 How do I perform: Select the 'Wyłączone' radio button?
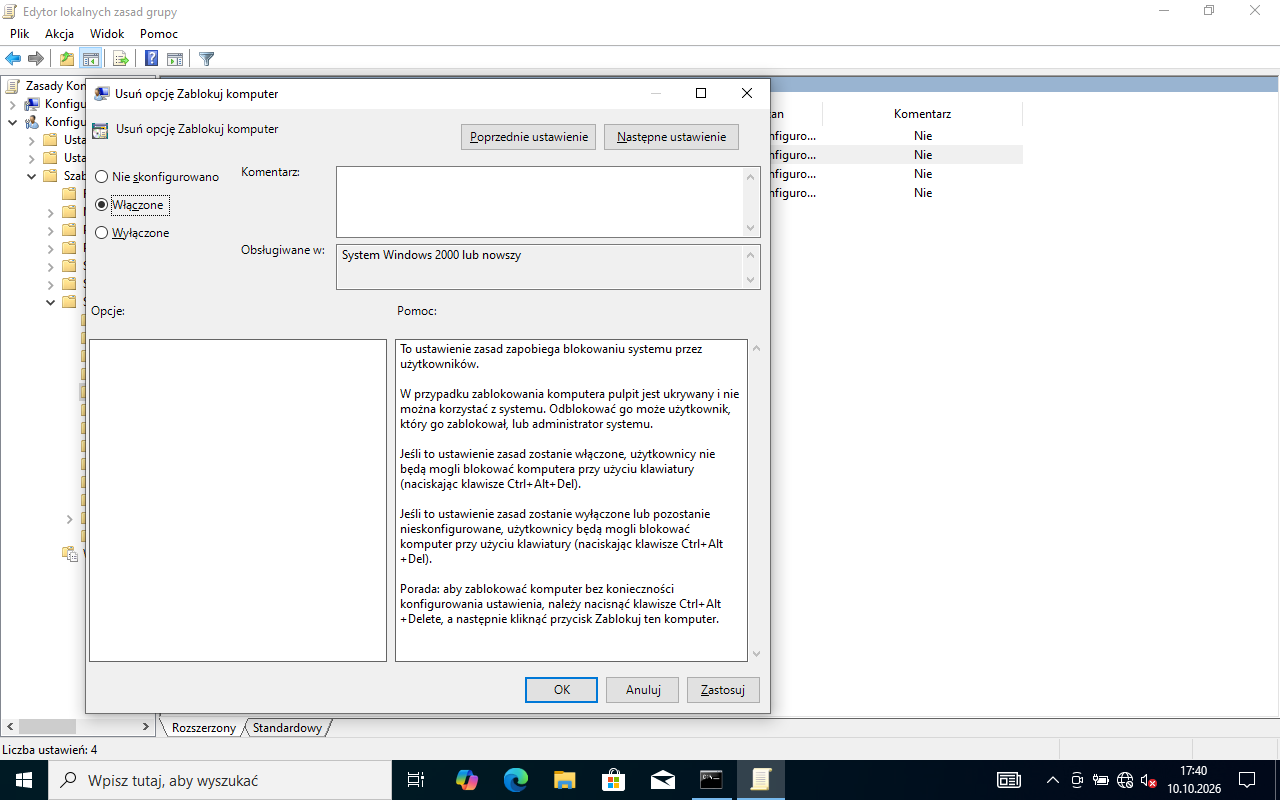(102, 233)
